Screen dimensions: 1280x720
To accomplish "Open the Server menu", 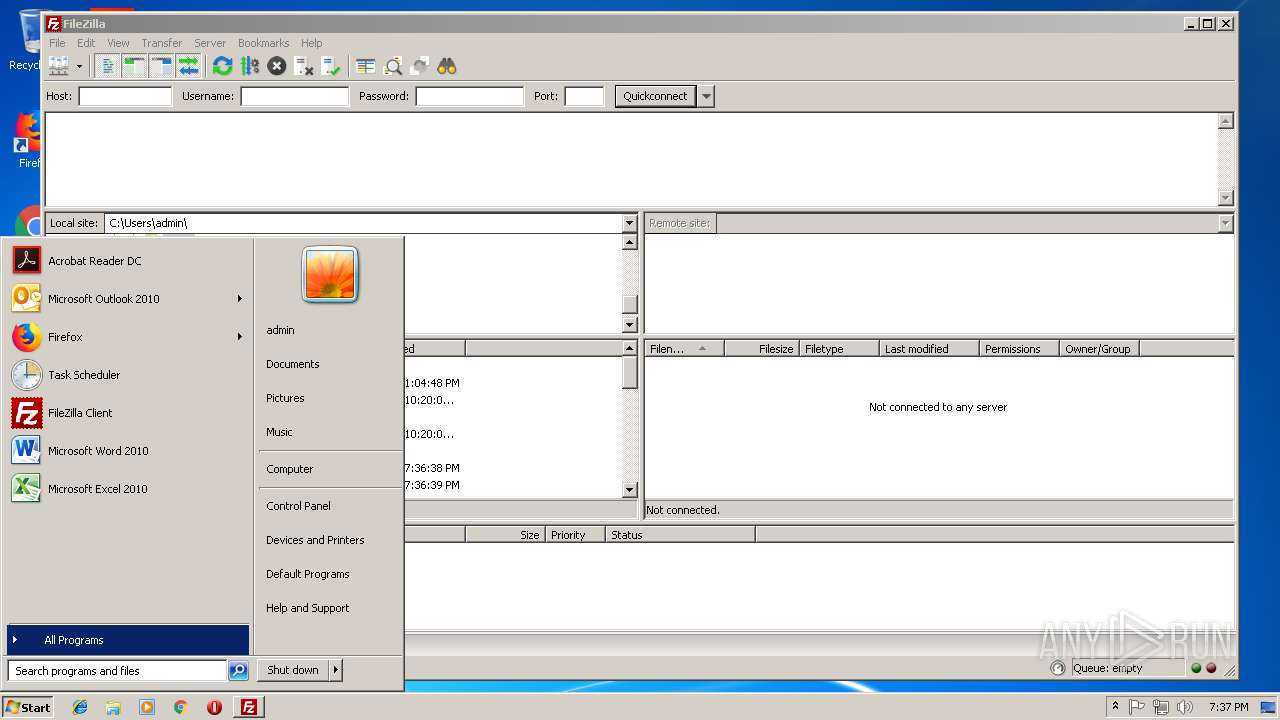I will [x=210, y=43].
